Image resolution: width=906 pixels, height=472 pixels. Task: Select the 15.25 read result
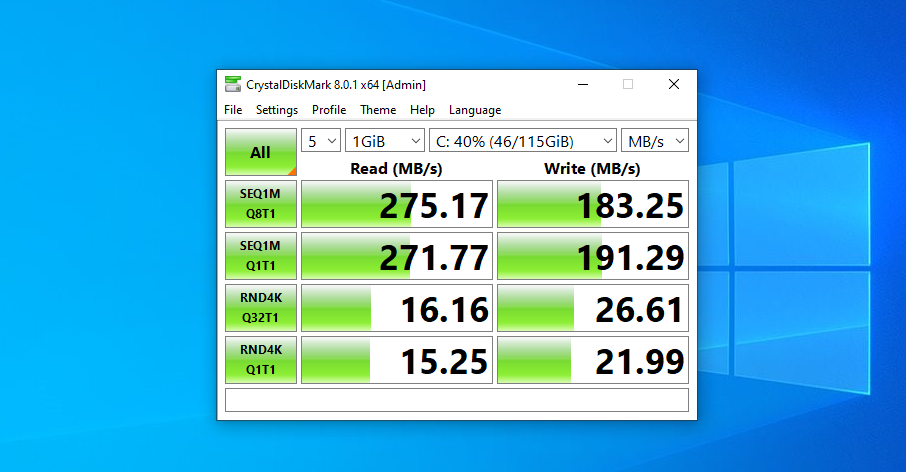(397, 360)
